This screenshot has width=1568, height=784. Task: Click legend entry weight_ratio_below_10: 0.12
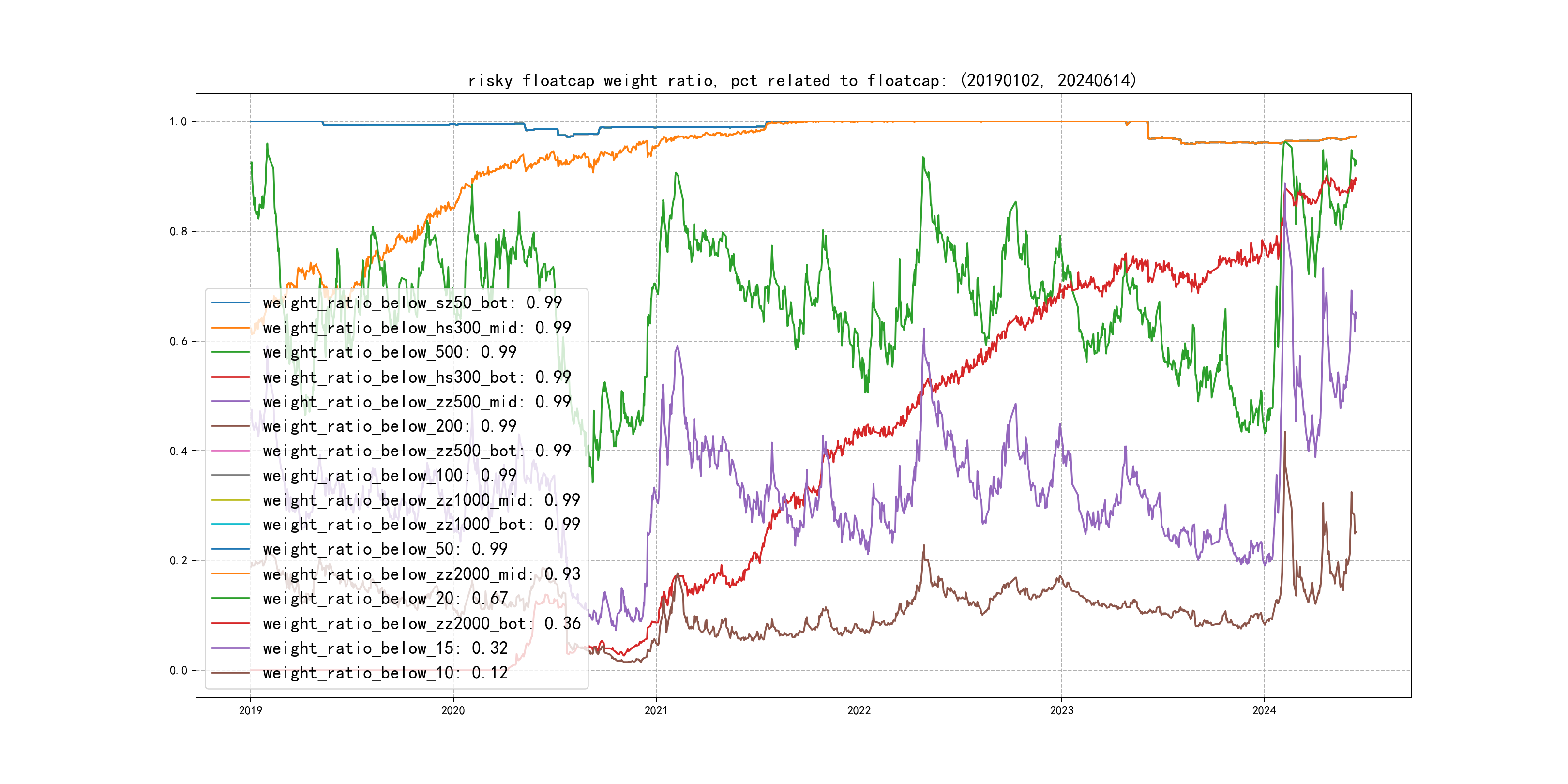pyautogui.click(x=385, y=673)
